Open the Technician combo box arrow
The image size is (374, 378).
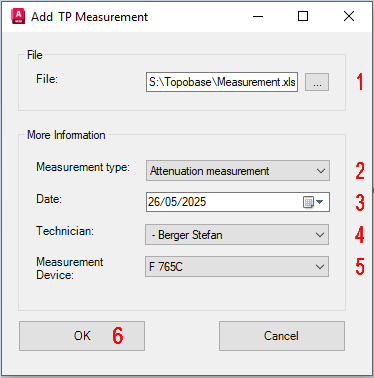coord(320,235)
